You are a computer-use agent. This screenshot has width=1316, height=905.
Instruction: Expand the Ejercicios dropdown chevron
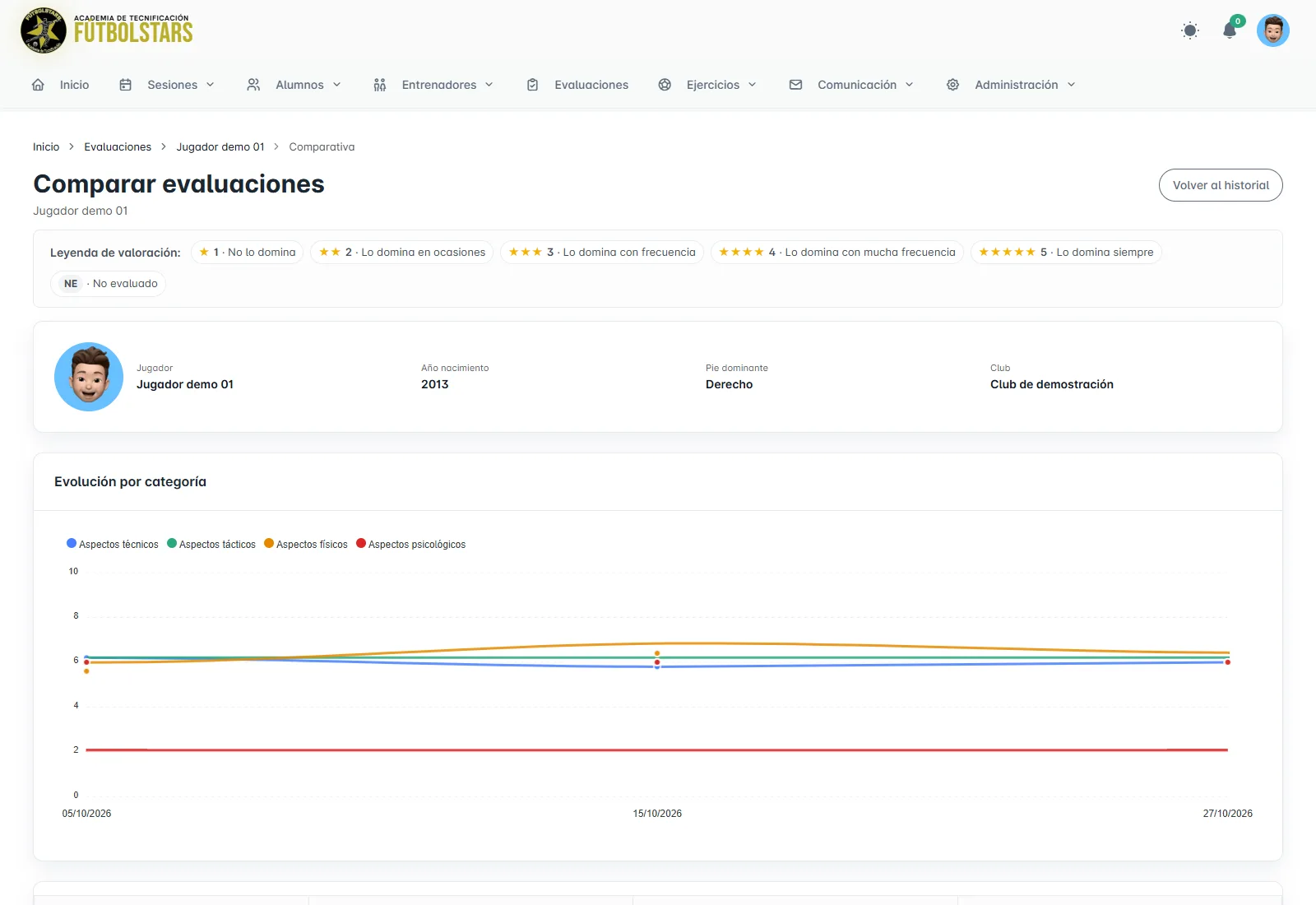[753, 85]
